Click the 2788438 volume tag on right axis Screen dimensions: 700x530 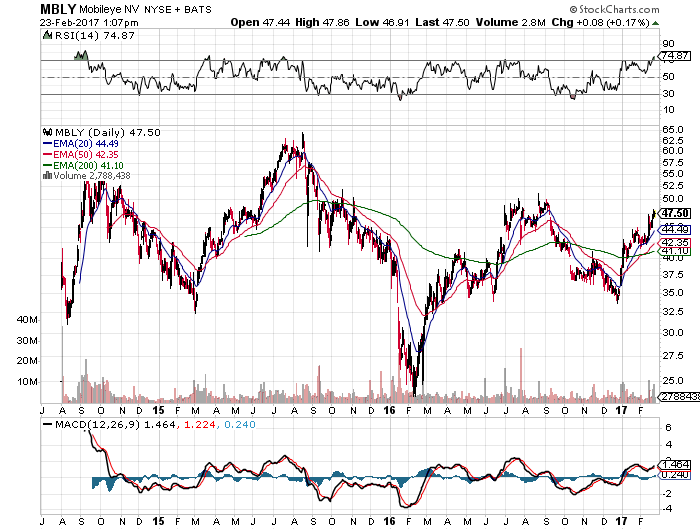pos(679,396)
